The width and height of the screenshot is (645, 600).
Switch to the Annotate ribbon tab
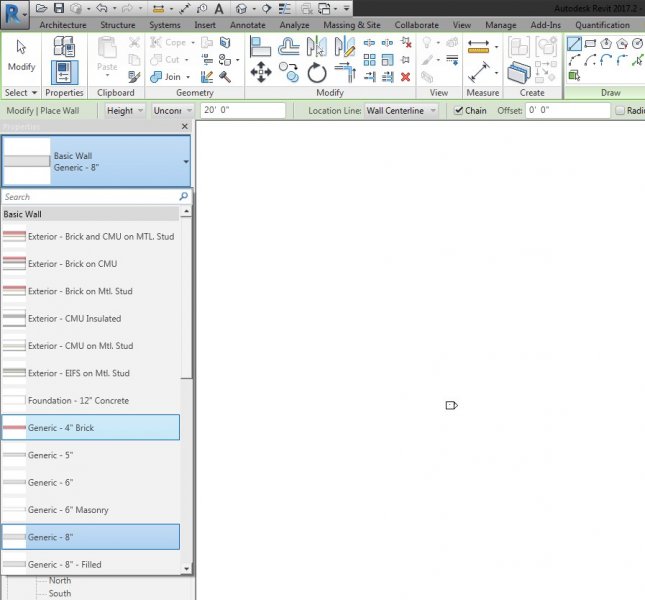[248, 25]
